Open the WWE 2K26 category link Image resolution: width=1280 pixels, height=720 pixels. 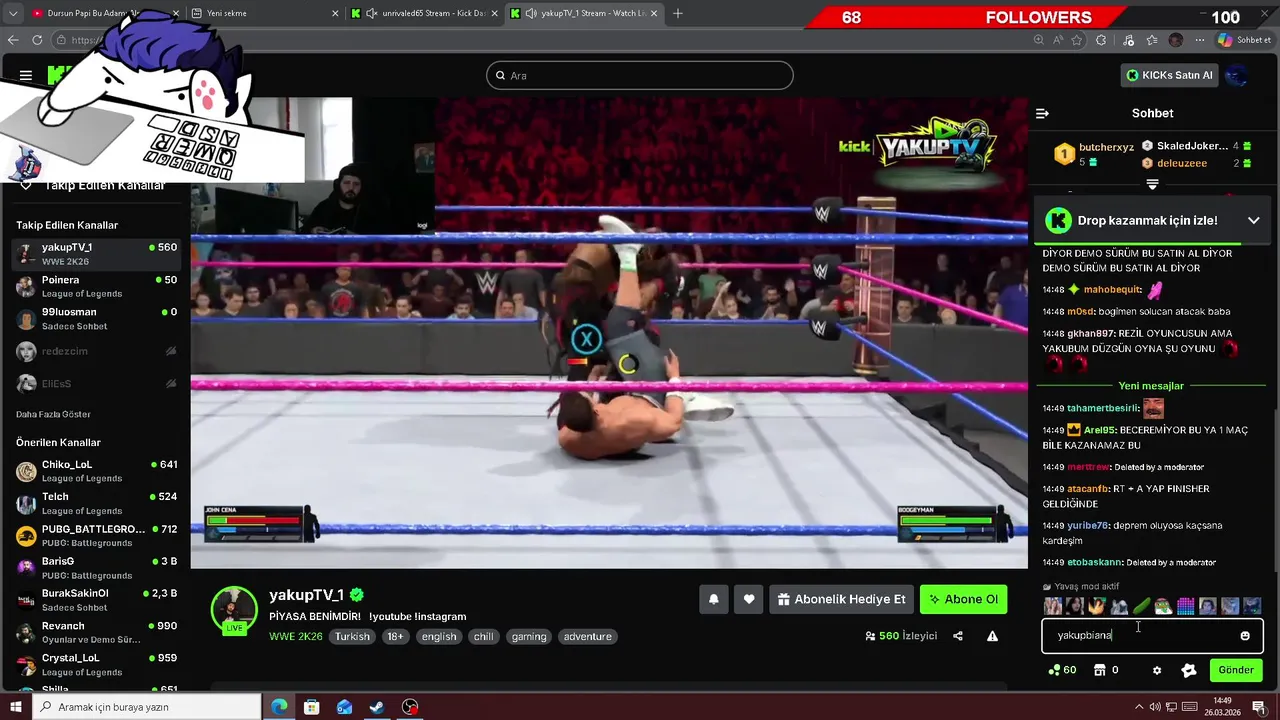point(296,636)
